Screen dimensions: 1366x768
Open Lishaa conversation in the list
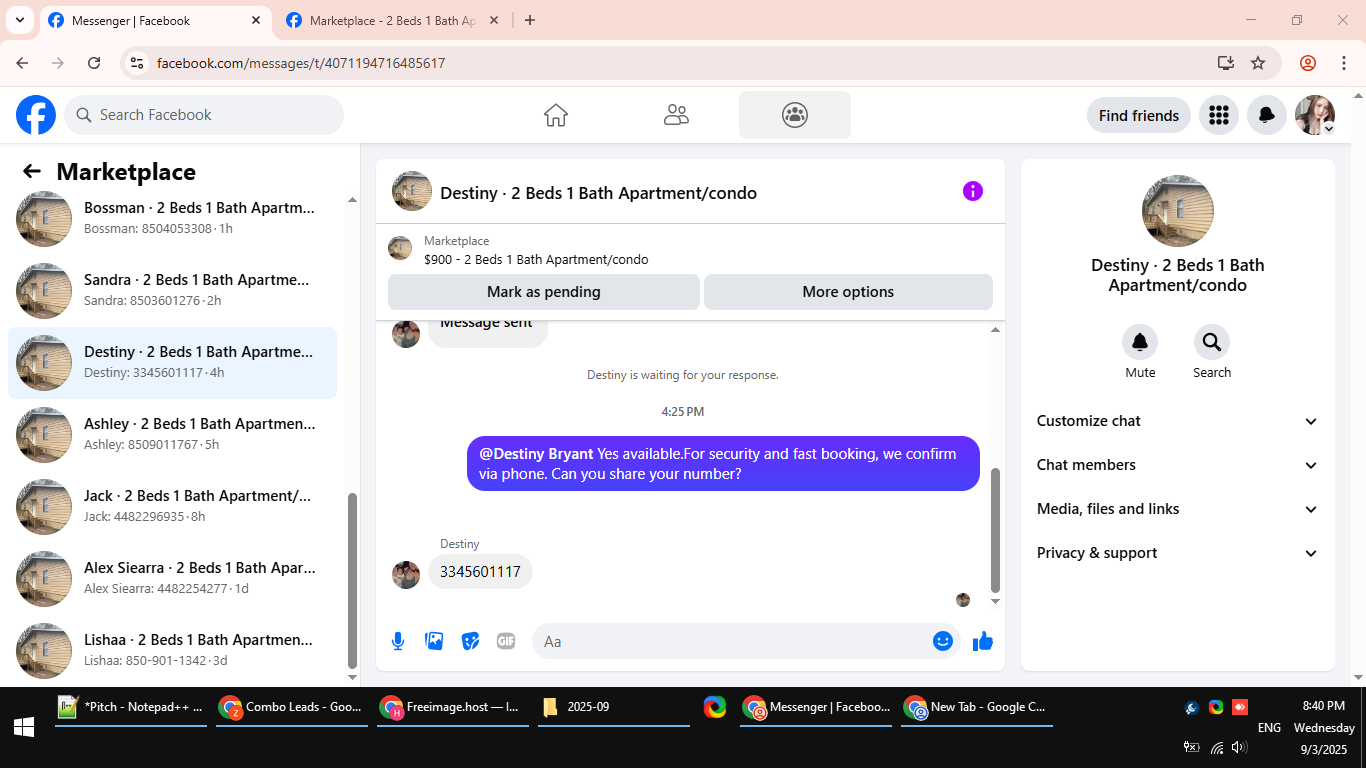pos(172,651)
